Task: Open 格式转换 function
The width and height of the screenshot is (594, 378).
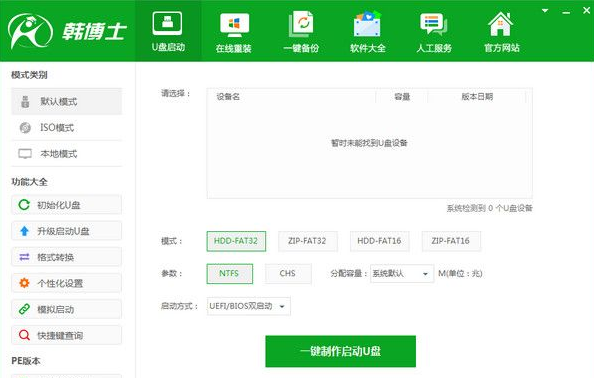Action: click(x=67, y=257)
